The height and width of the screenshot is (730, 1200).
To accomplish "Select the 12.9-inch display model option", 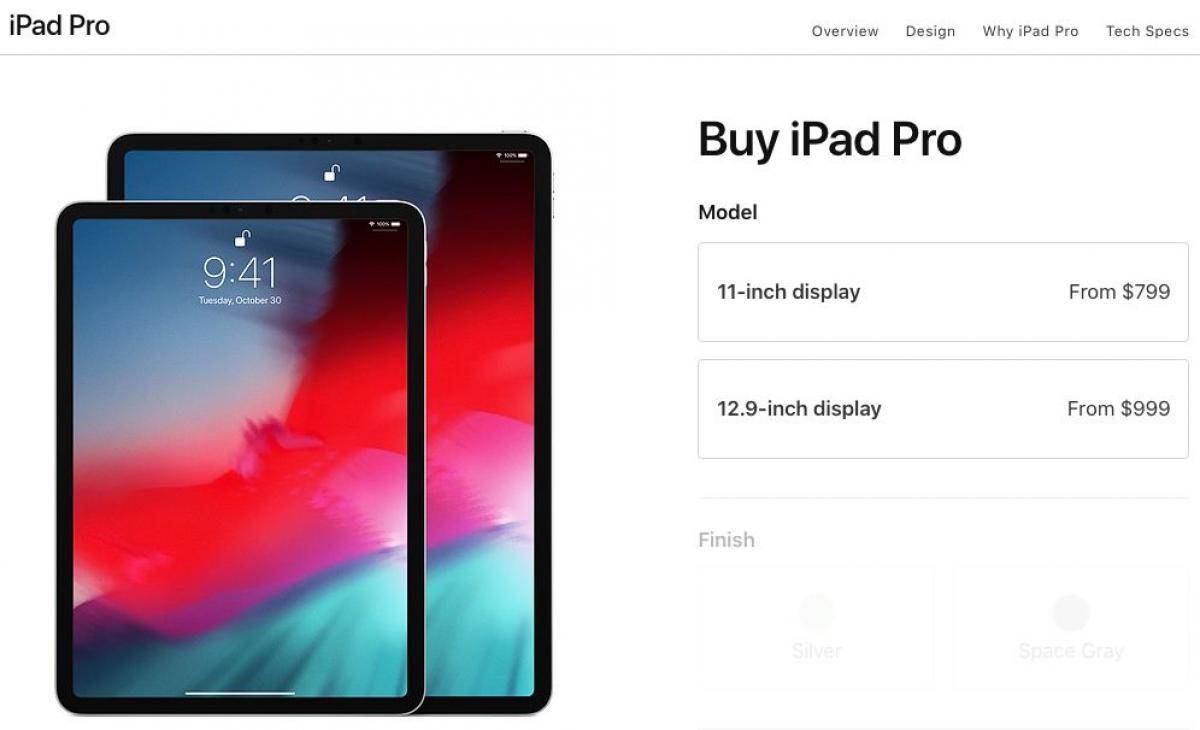I will tap(943, 409).
